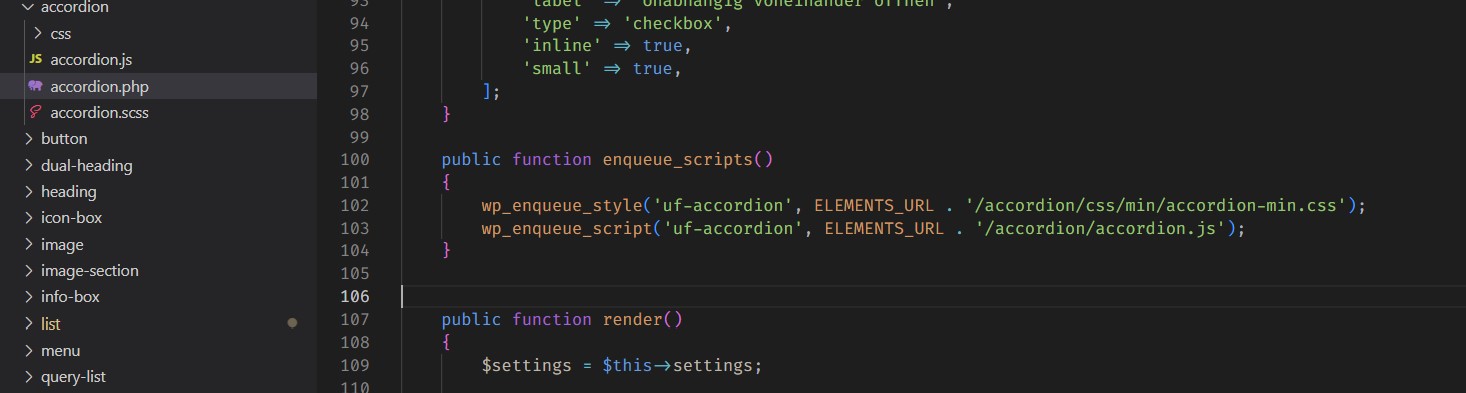
Task: Click the PHP elephant icon beside accordion.php
Action: tap(36, 87)
